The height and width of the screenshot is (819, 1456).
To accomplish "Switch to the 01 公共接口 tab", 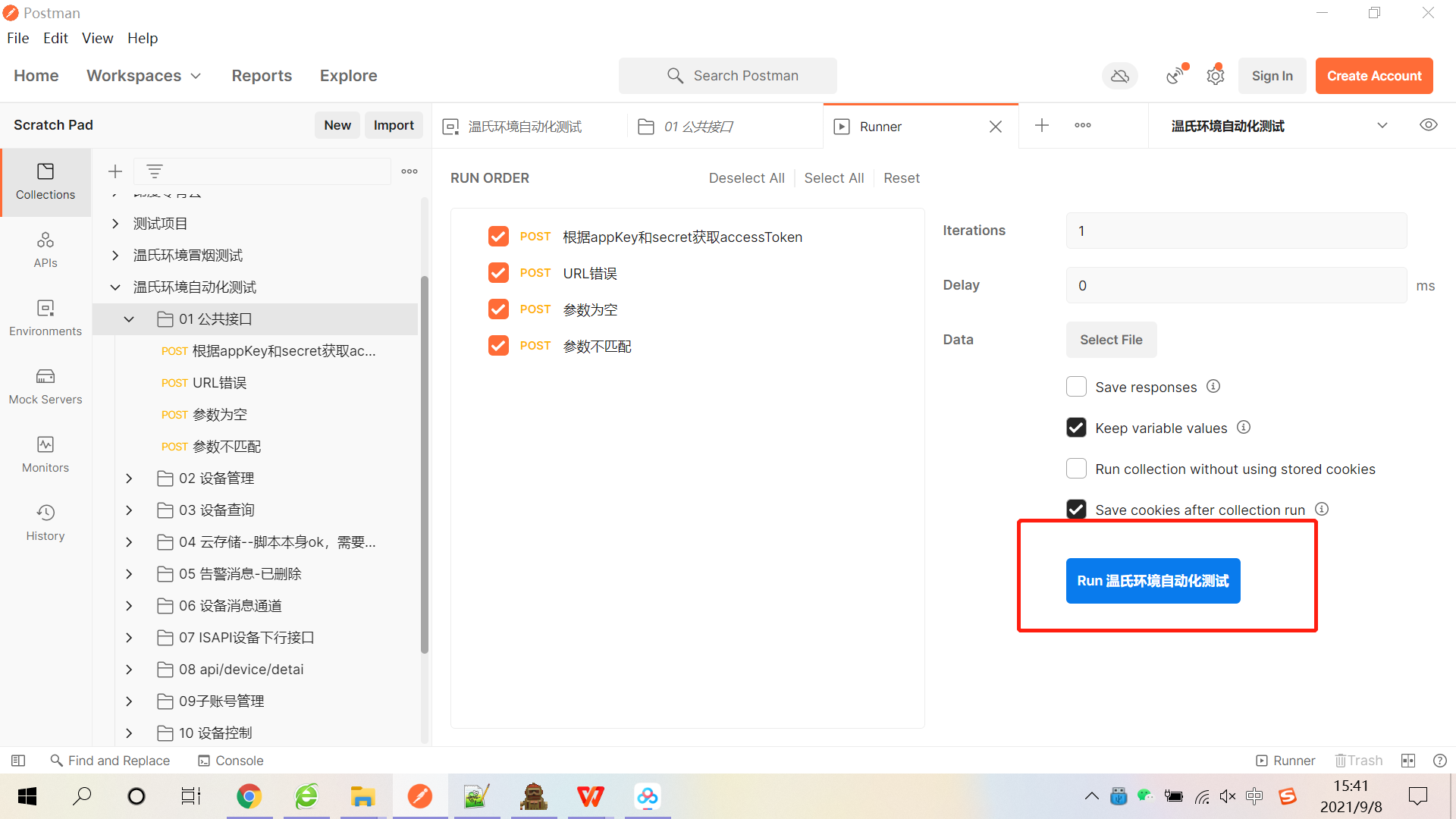I will pyautogui.click(x=698, y=127).
